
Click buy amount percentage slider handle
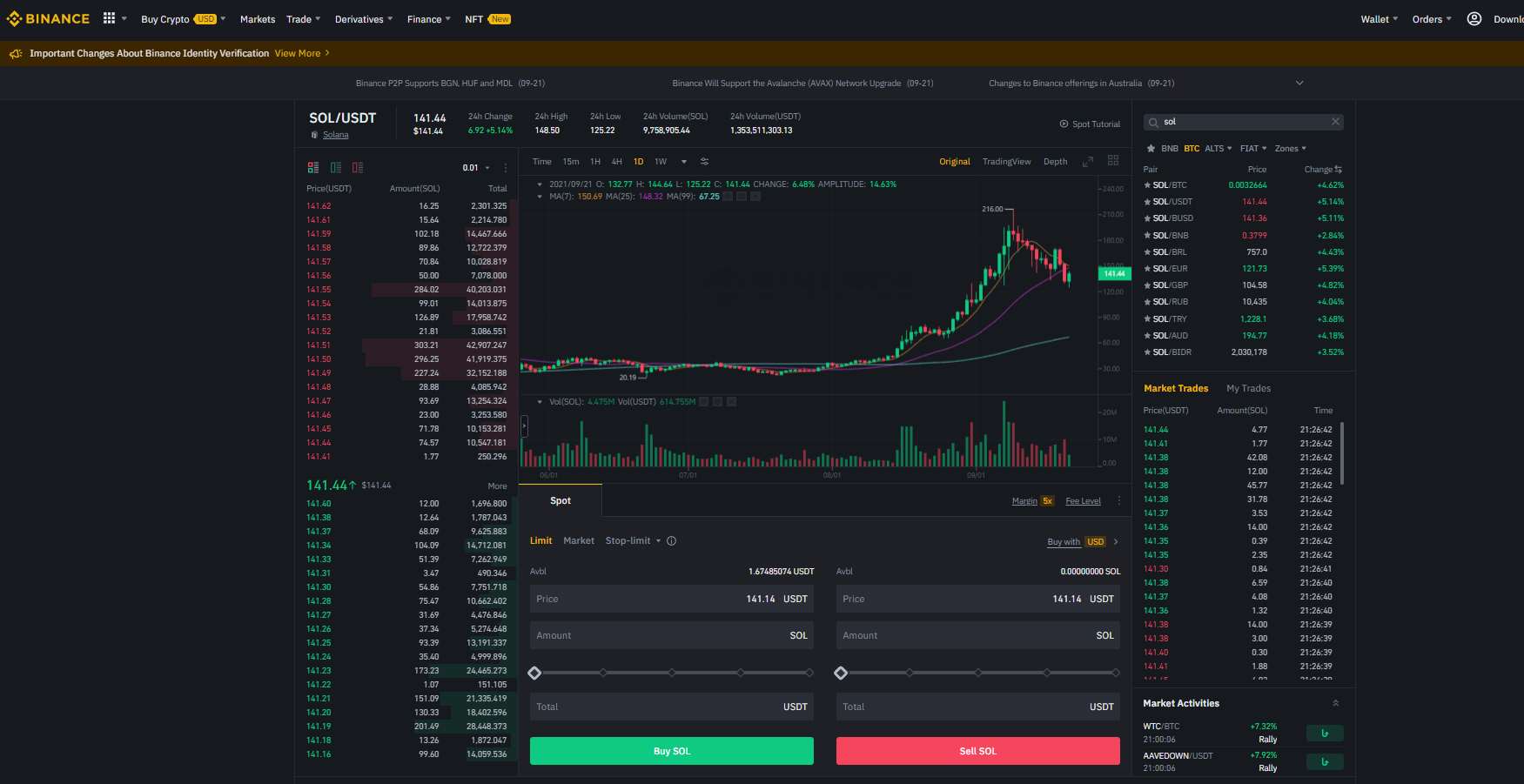(534, 673)
